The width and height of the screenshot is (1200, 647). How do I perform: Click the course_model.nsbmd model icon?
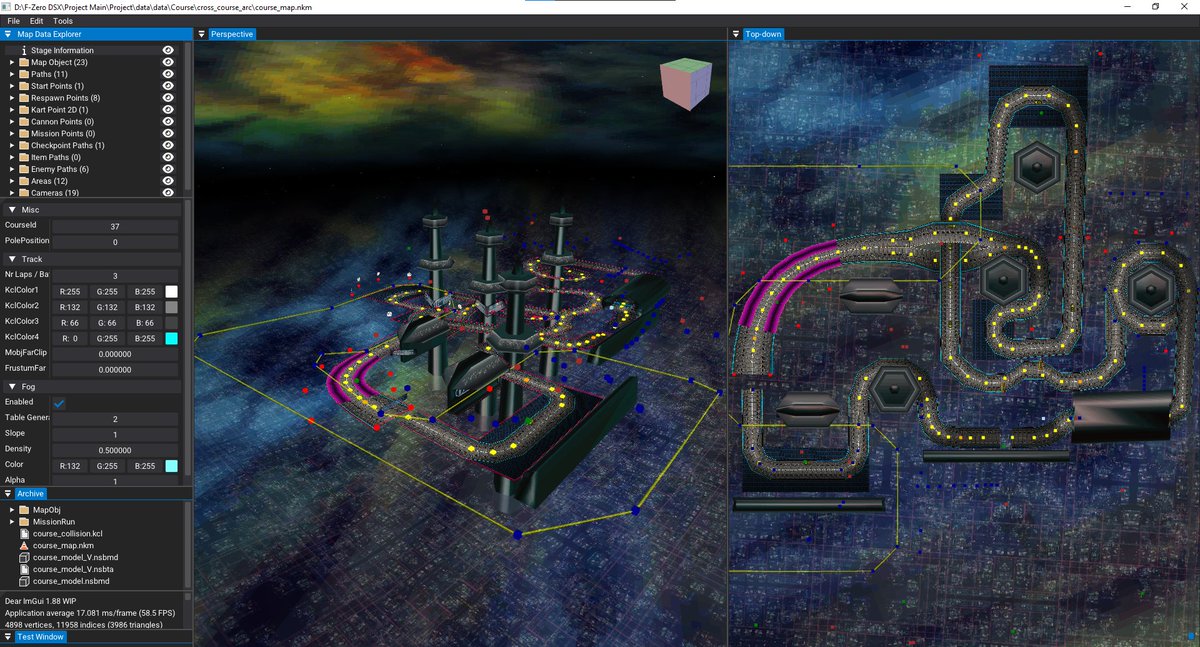point(24,581)
